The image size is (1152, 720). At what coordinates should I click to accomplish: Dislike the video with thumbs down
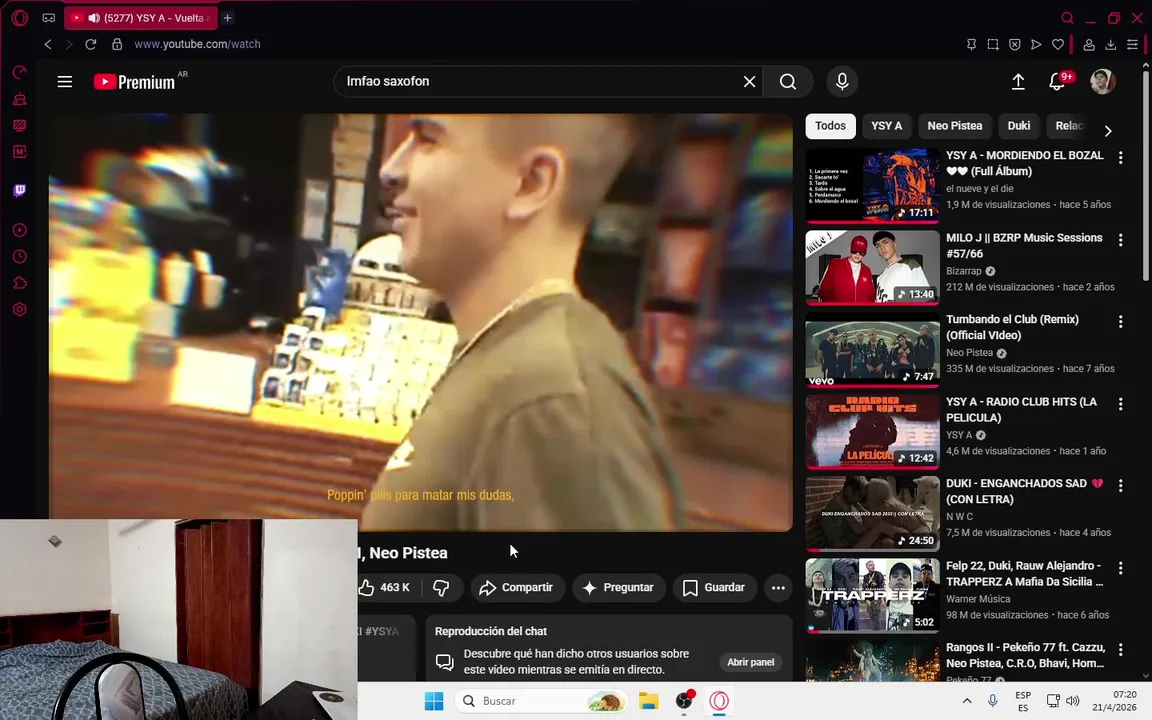pos(442,587)
